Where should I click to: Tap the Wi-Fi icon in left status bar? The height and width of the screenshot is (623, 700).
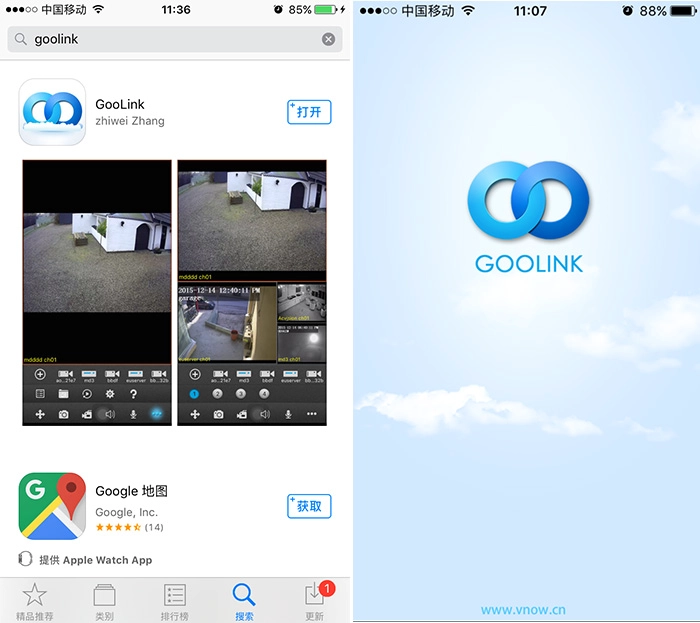click(98, 9)
